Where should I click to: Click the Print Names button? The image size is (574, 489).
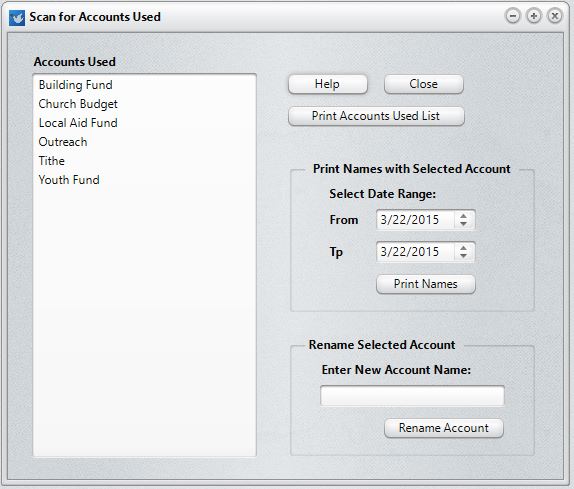coord(426,284)
